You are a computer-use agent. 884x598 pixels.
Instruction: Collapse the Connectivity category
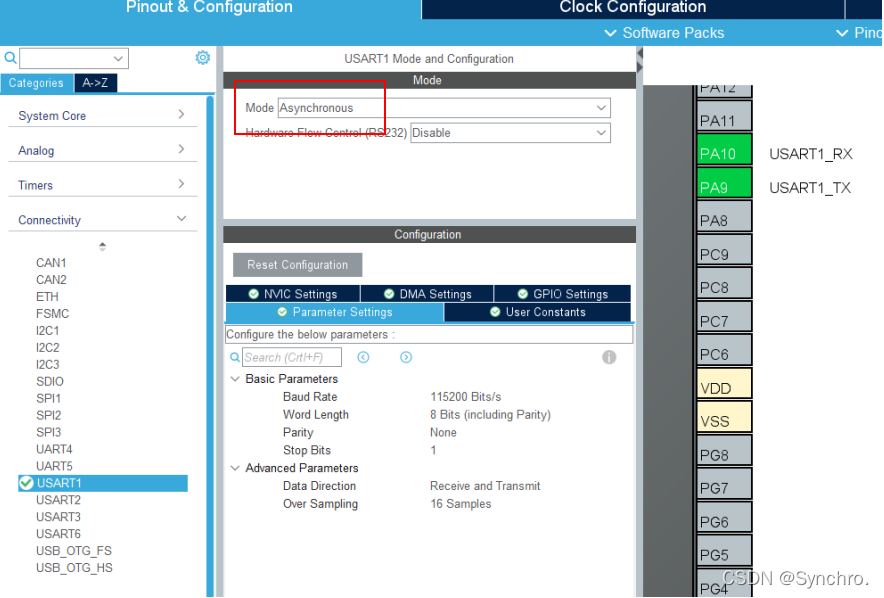pyautogui.click(x=103, y=220)
